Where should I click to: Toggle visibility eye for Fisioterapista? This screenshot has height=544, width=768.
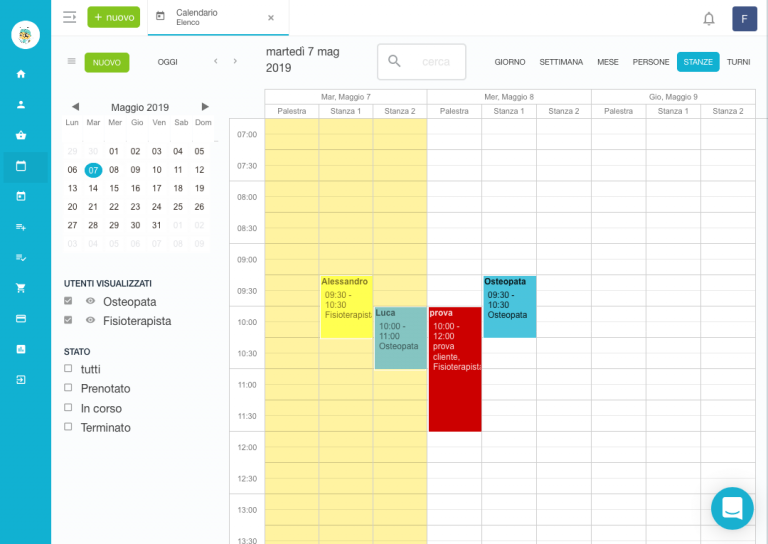(90, 321)
